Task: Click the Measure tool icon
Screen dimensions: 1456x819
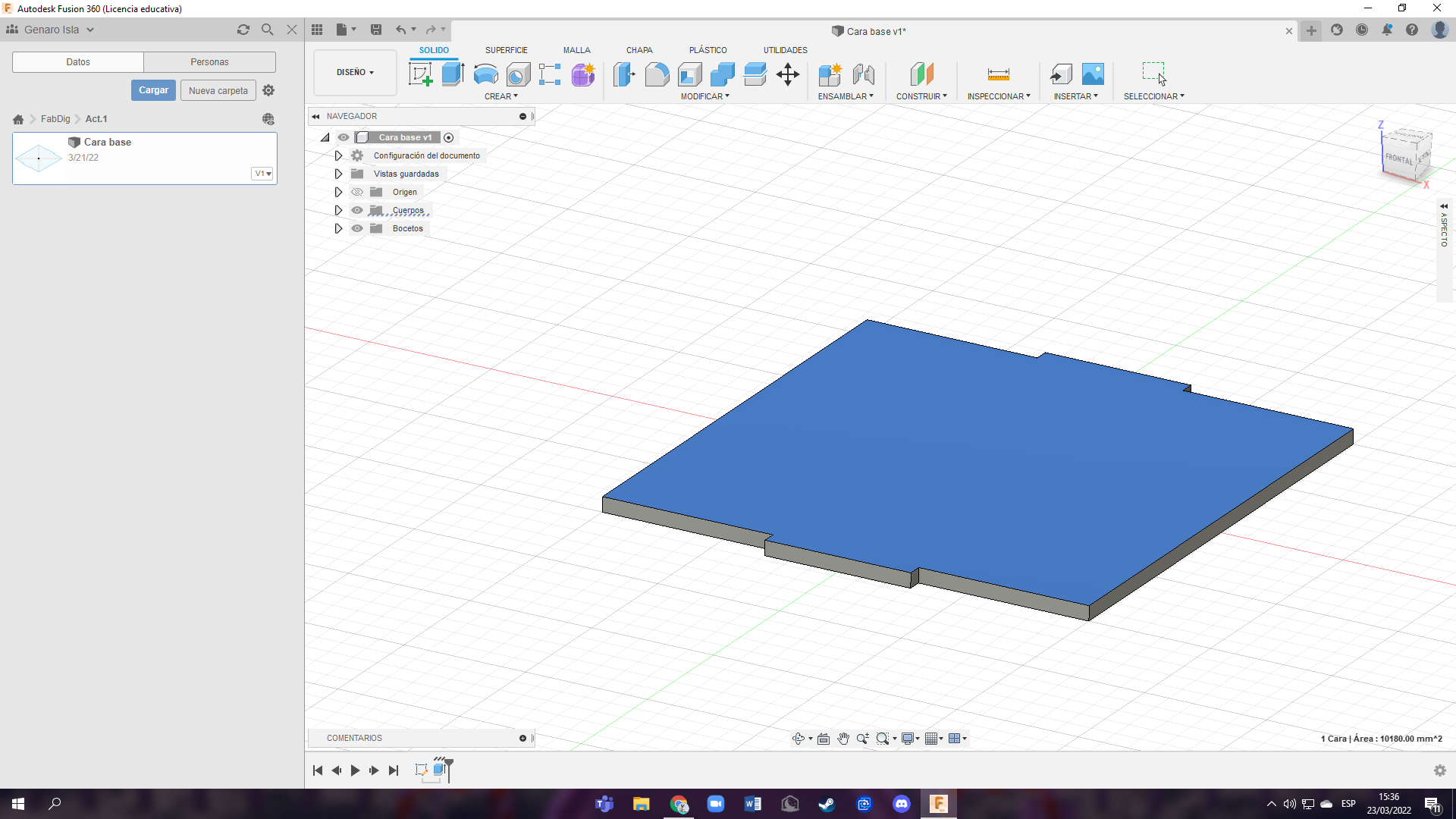Action: 998,74
